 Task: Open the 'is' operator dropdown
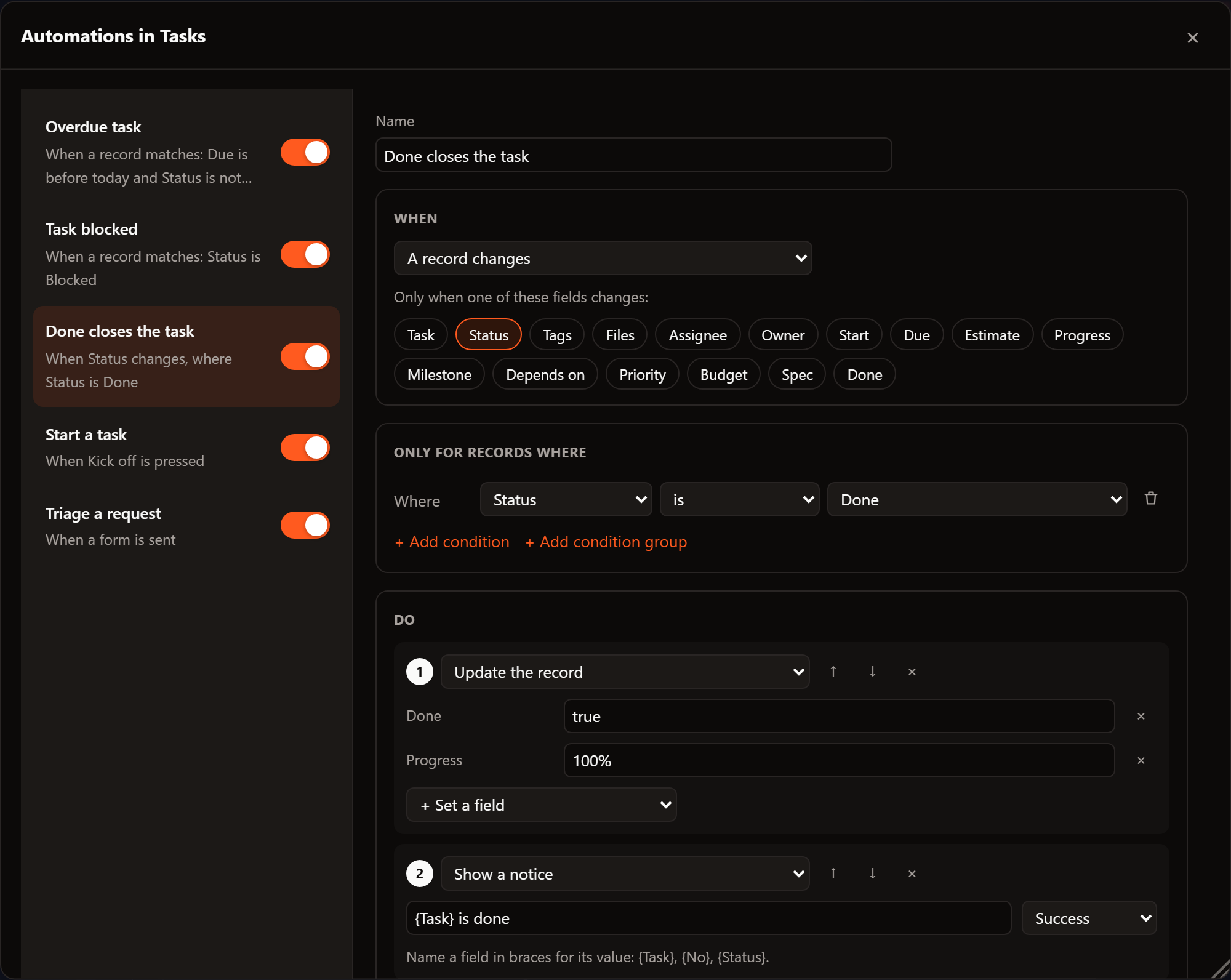(x=739, y=499)
